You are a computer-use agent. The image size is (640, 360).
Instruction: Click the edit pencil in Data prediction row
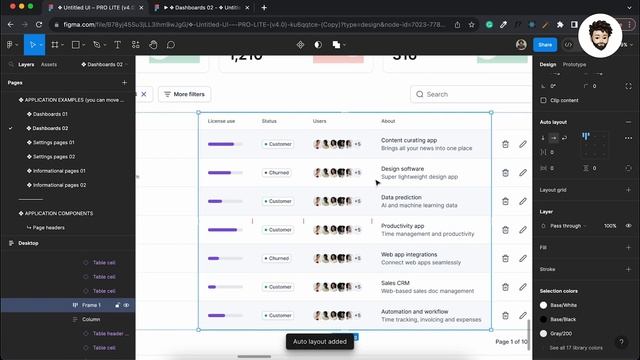point(523,201)
